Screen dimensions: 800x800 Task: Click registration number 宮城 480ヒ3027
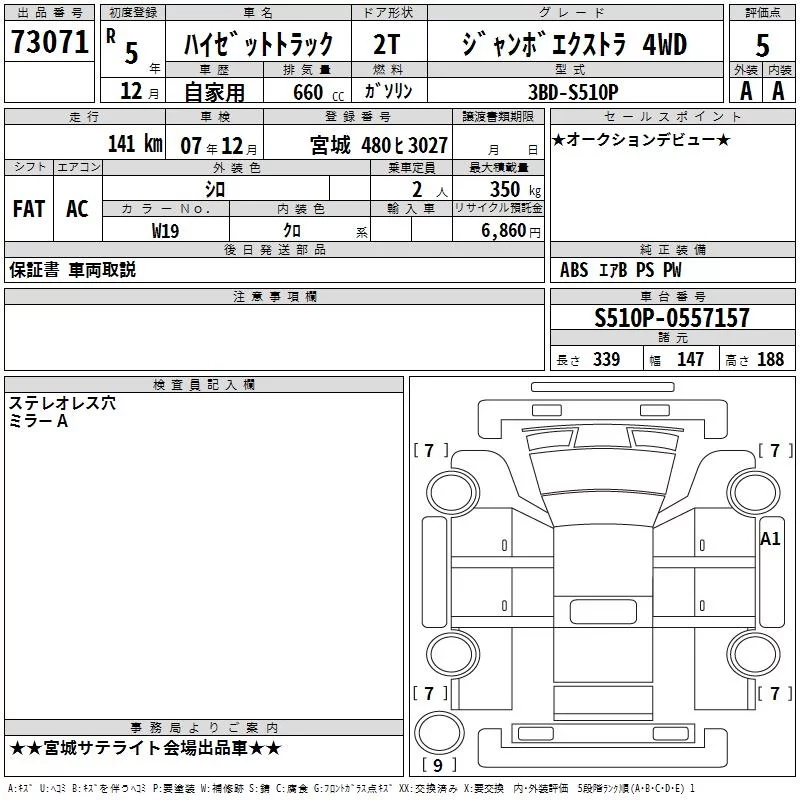point(379,145)
